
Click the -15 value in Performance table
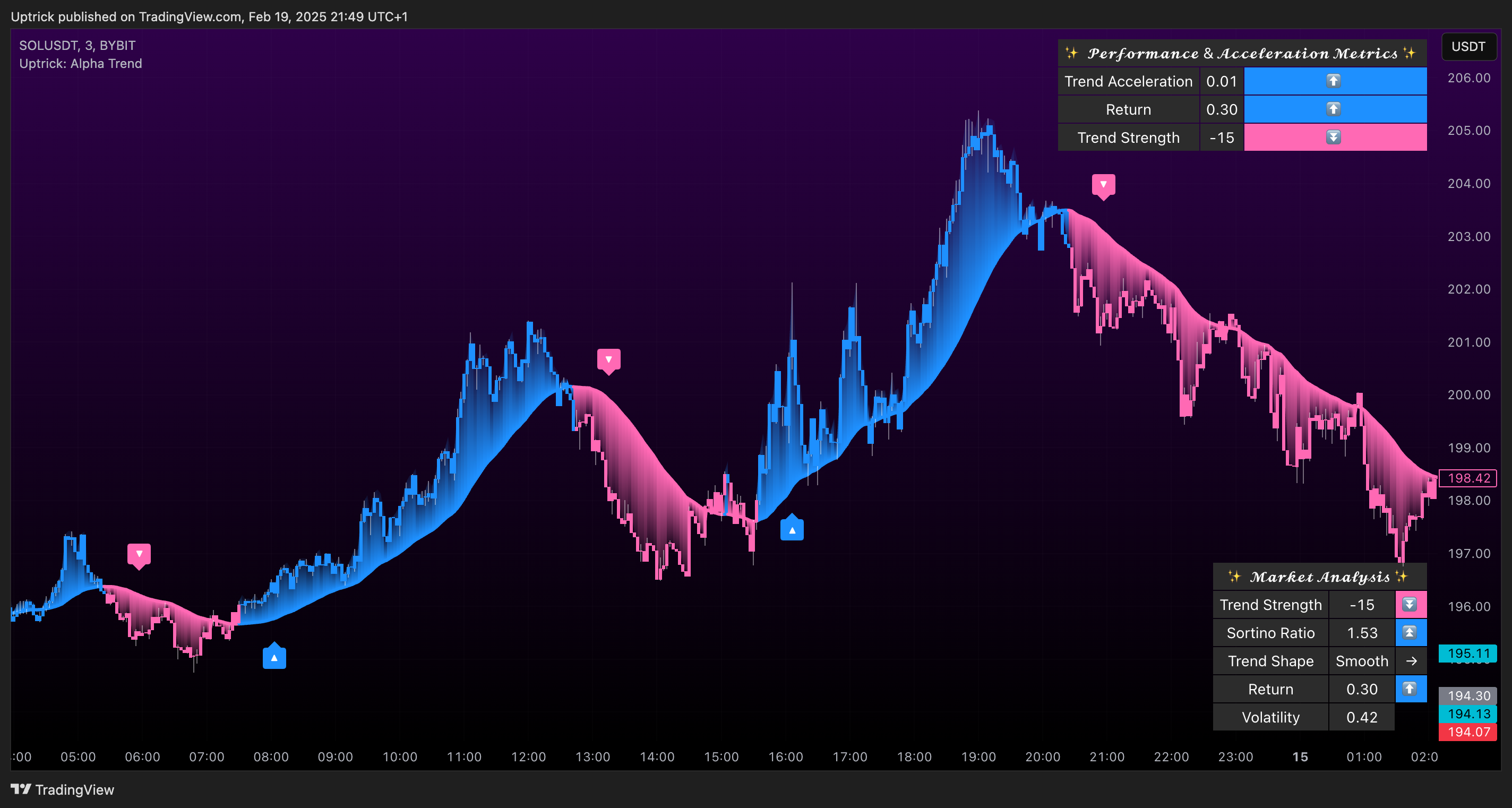[1222, 137]
